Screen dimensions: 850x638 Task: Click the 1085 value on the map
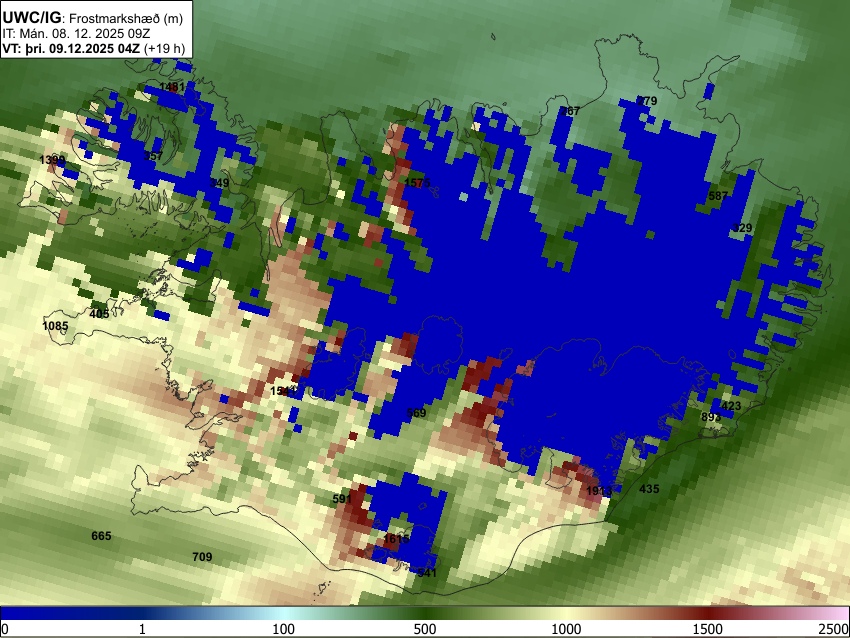click(55, 326)
